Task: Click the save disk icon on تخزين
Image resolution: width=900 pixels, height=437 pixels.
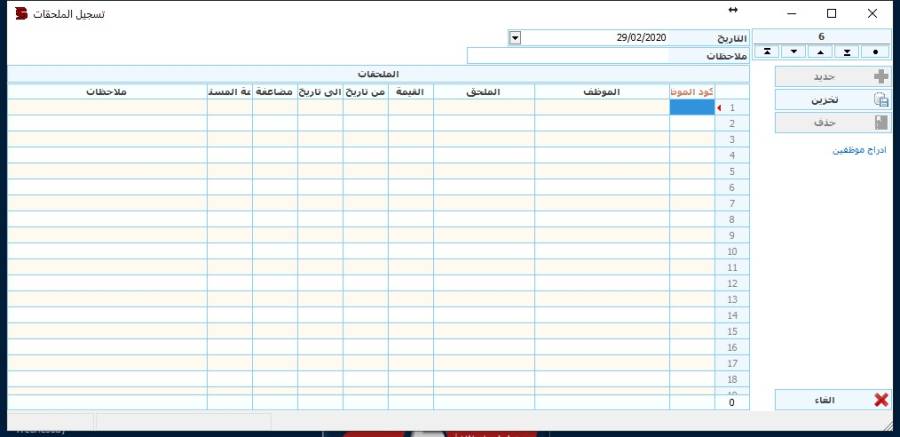Action: [880, 99]
